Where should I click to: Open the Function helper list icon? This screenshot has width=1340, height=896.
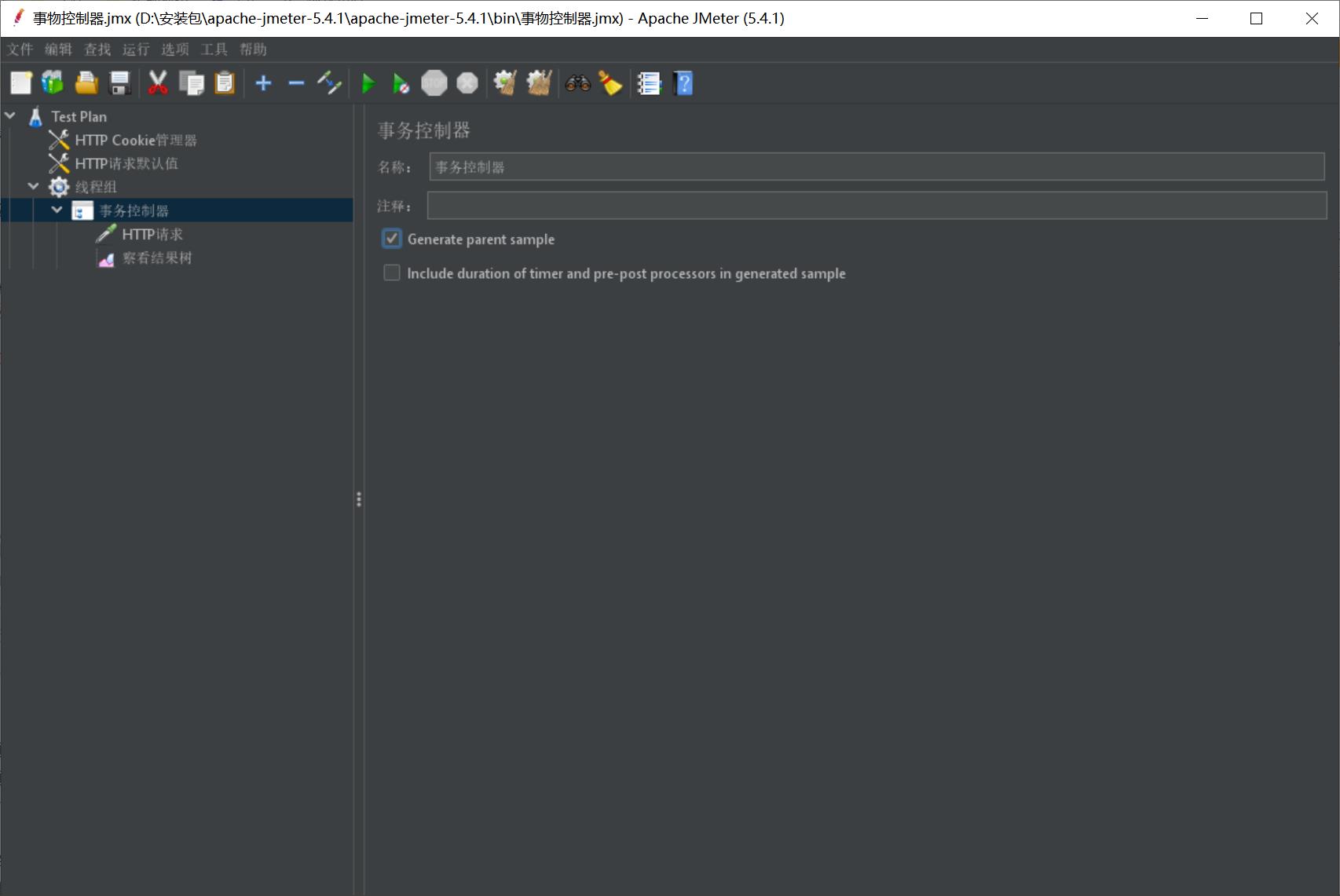click(x=649, y=83)
